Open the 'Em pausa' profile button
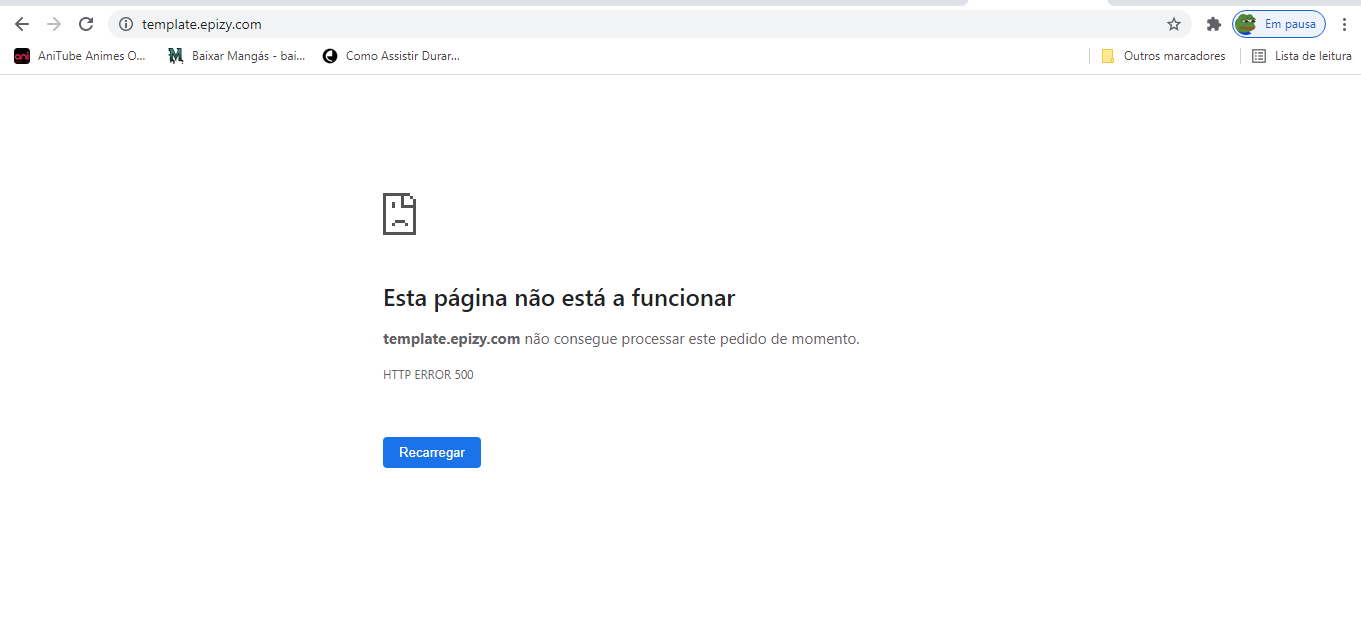This screenshot has height=627, width=1361. click(x=1279, y=24)
